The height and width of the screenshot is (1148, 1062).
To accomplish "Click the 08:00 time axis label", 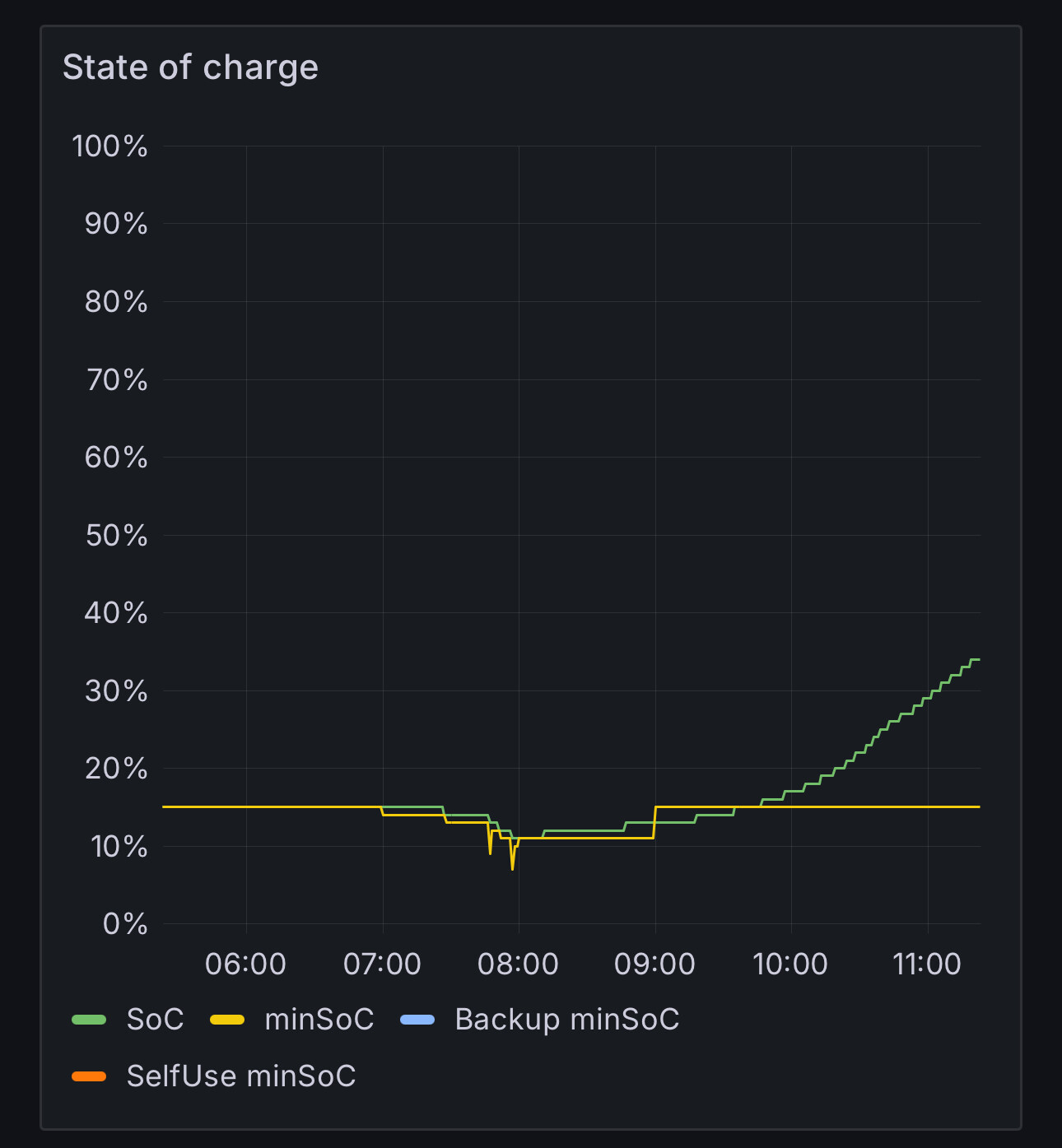I will pos(518,964).
